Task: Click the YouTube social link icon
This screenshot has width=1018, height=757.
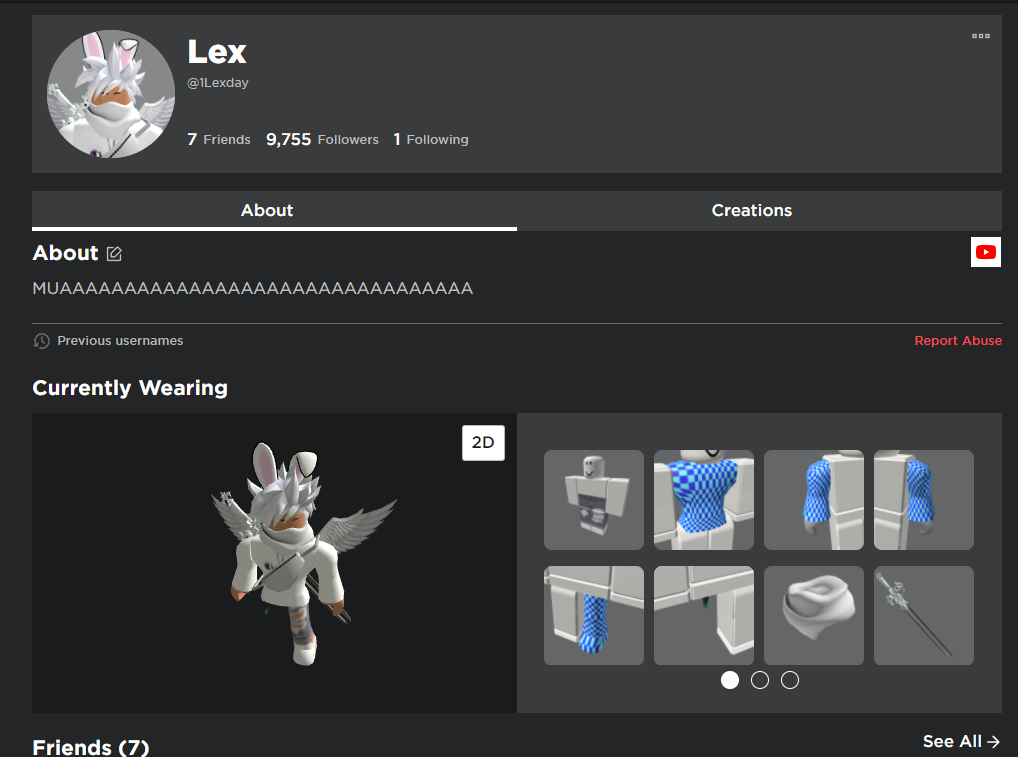Action: pos(986,252)
